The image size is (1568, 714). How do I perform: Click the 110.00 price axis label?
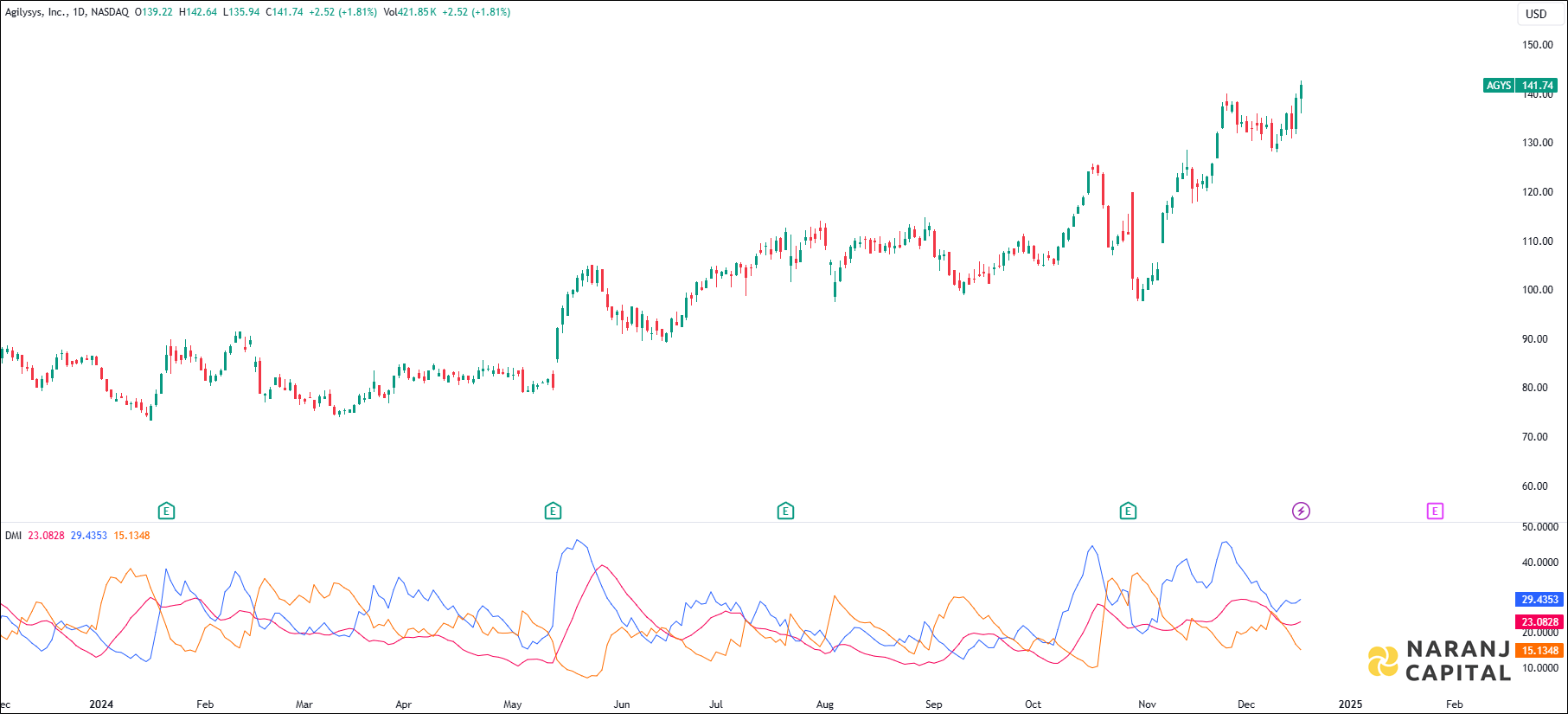(1538, 241)
